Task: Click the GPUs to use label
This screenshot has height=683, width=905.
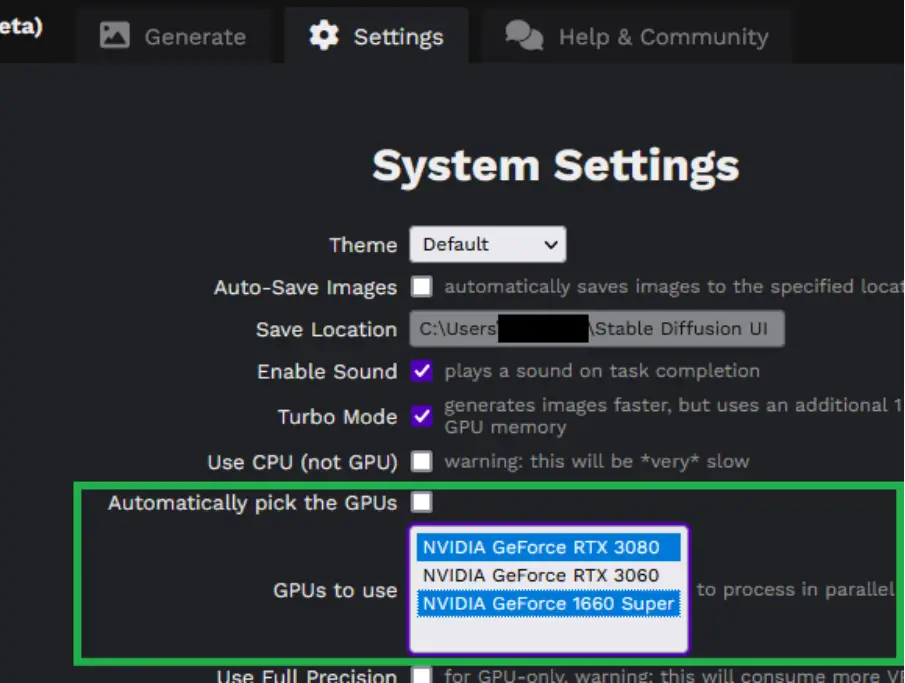Action: coord(335,591)
